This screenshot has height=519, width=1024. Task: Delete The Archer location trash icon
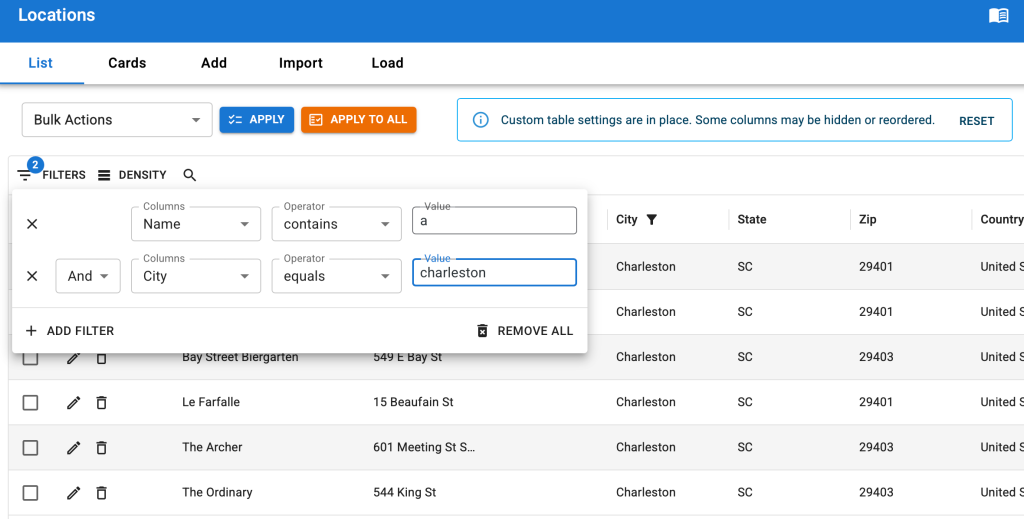(101, 448)
